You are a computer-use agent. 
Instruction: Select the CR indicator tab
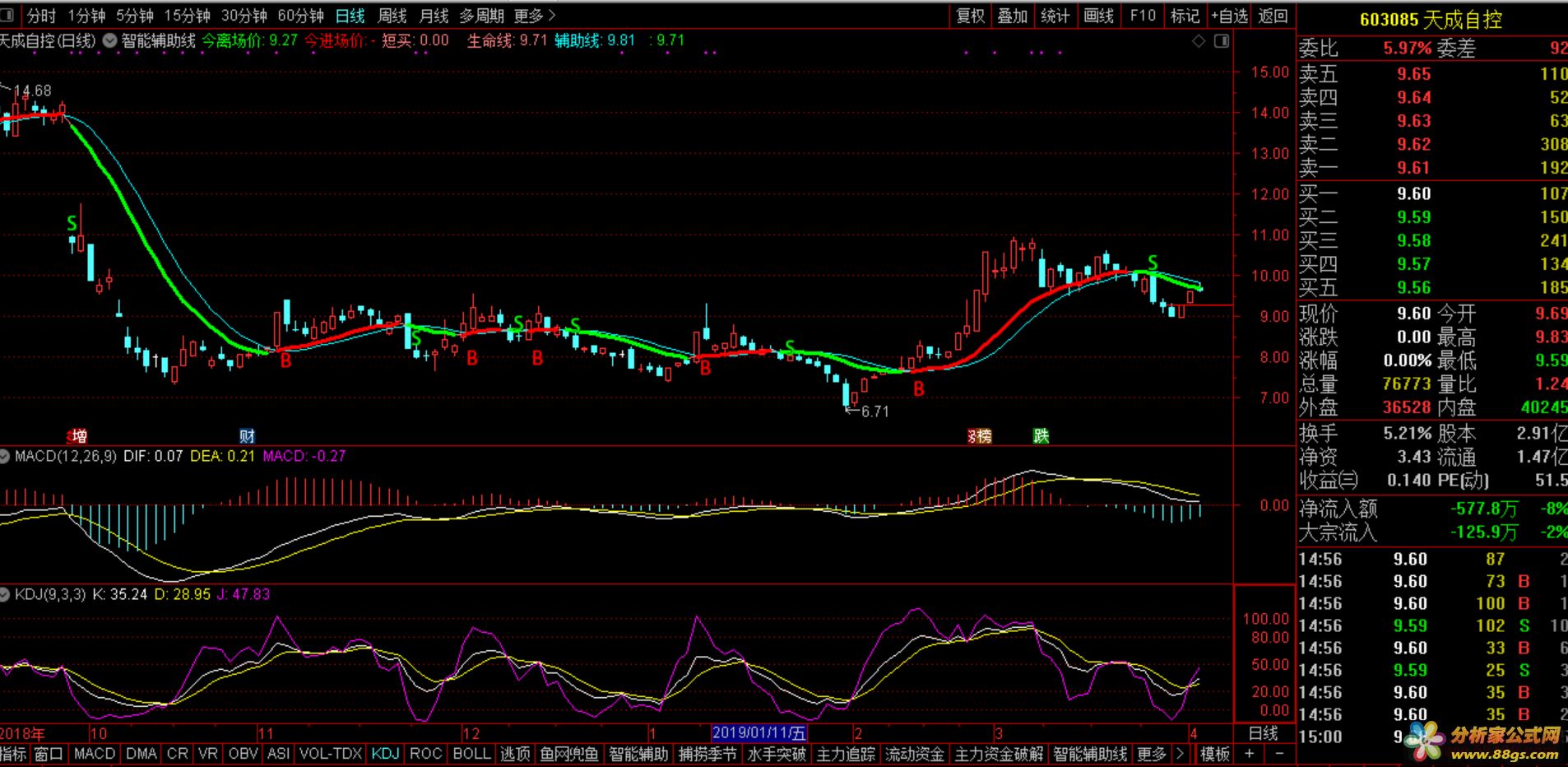click(177, 754)
